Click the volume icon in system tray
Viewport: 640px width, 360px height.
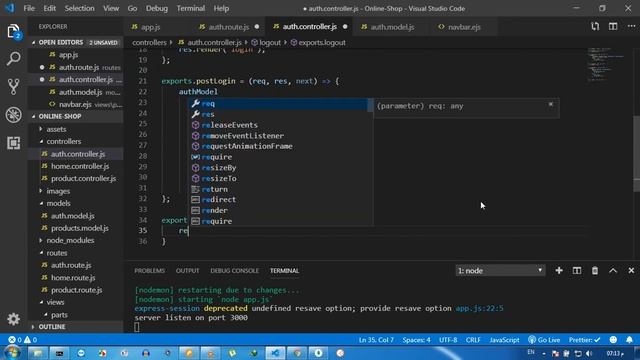589,353
